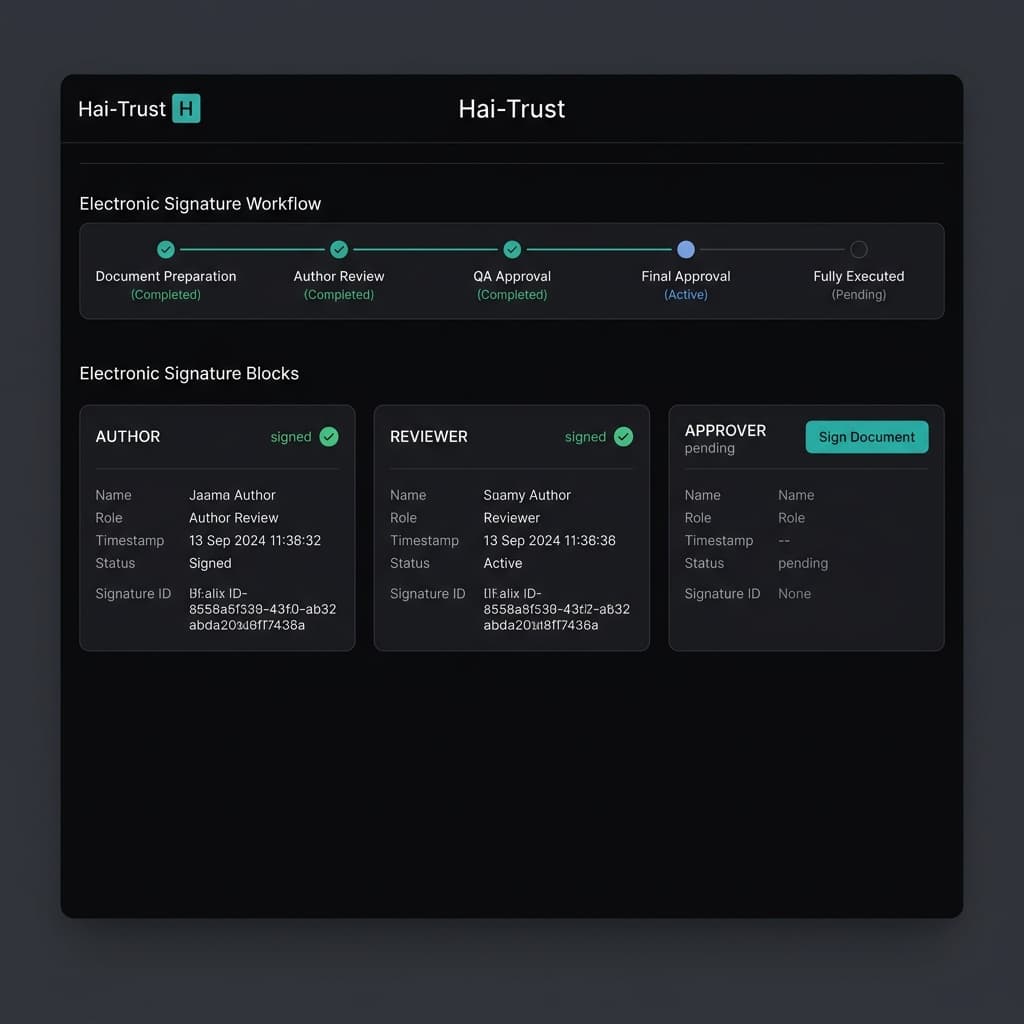The width and height of the screenshot is (1024, 1024).
Task: Click the 'signed' label in AUTHOR block
Action: (x=291, y=437)
